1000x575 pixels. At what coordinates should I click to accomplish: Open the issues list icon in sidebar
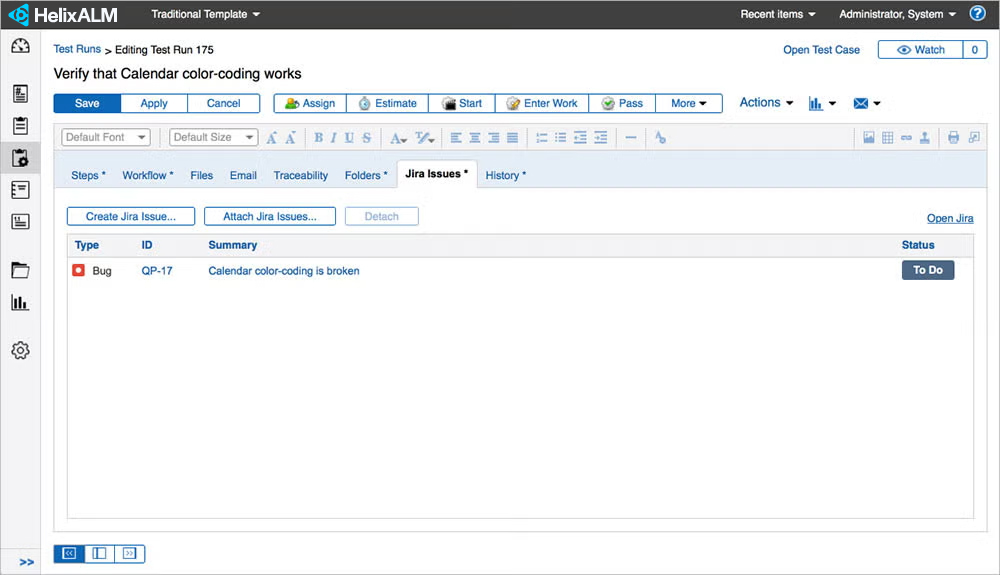(20, 189)
